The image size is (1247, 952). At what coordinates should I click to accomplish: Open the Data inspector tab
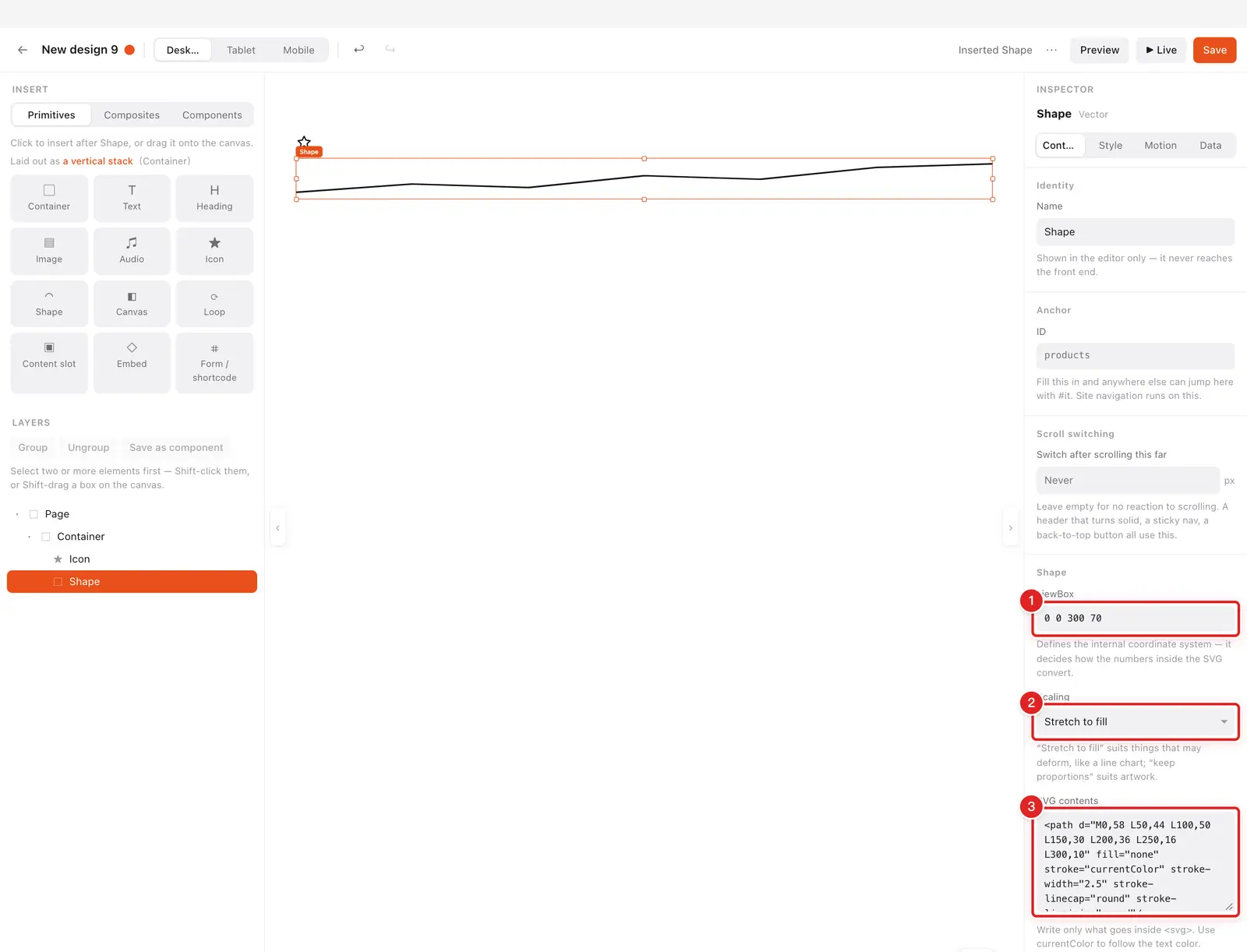click(x=1210, y=146)
